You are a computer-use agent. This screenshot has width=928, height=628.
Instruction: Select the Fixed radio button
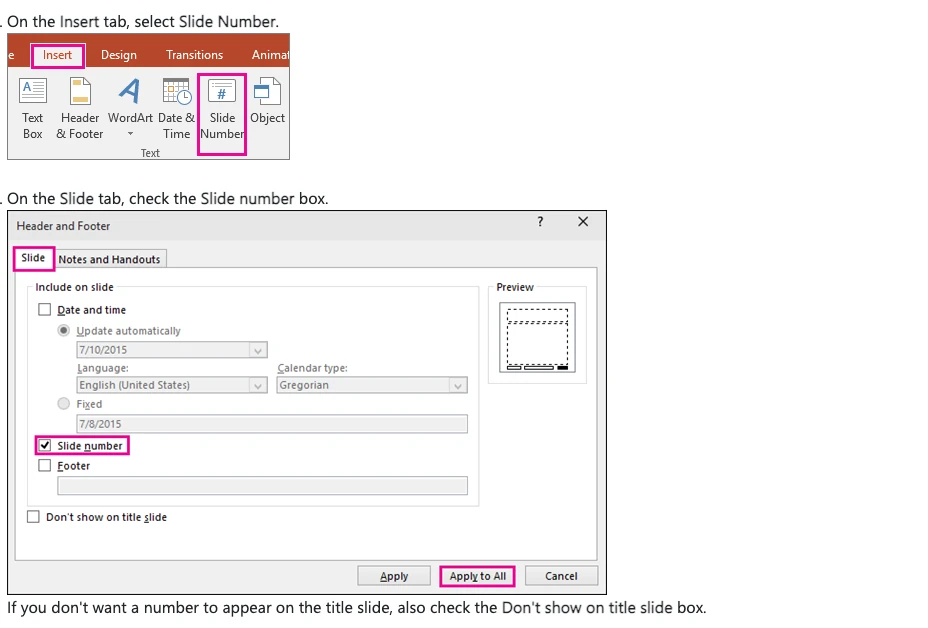[63, 404]
